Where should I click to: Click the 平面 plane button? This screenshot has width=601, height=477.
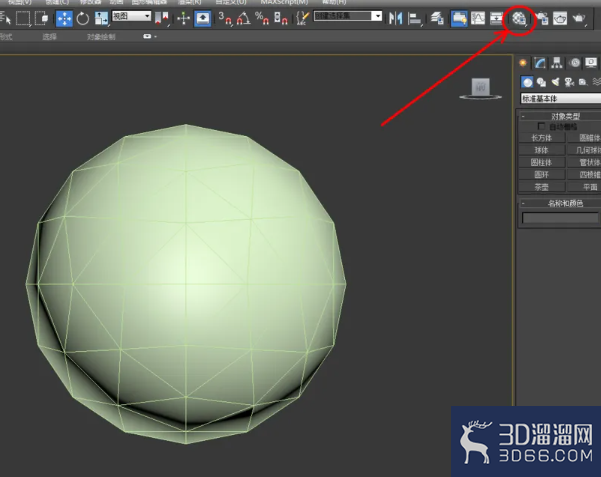click(585, 187)
